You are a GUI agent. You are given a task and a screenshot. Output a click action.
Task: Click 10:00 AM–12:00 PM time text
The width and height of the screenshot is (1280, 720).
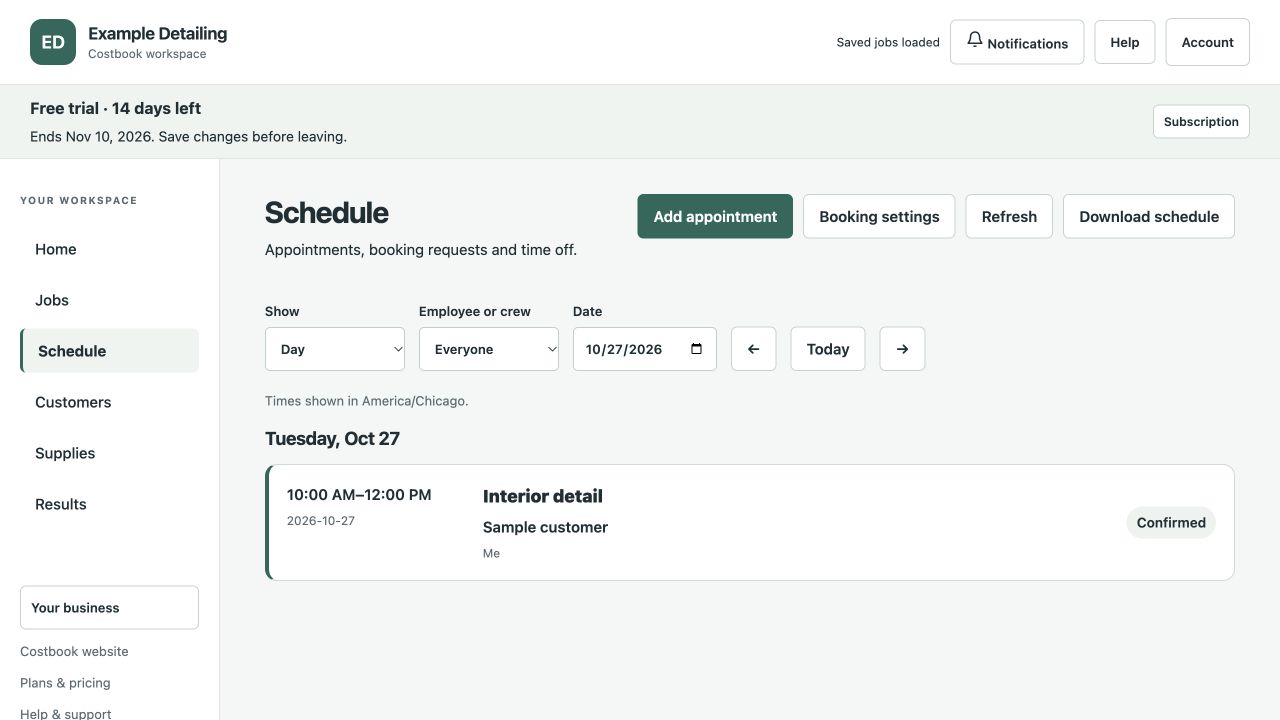359,494
